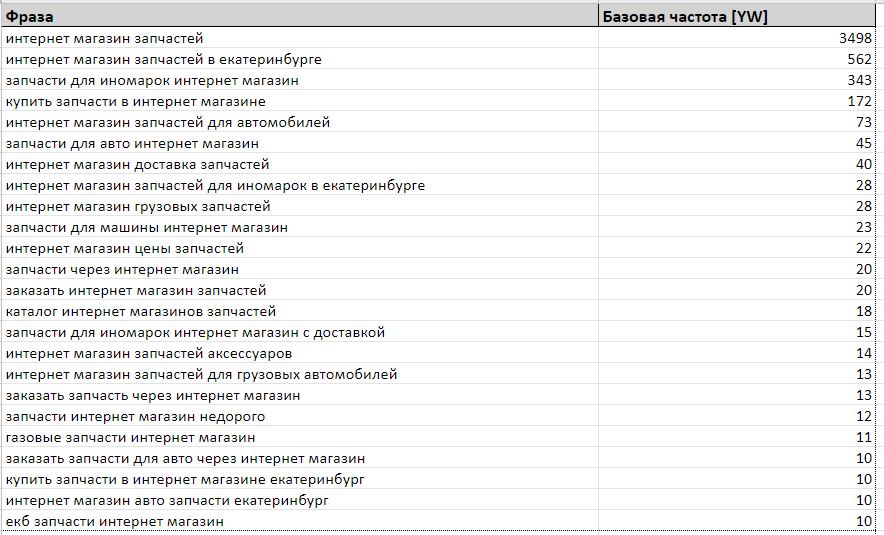Screen dimensions: 884x535
Task: Select cell 'газовые запчасти интернет магазин'
Action: [299, 437]
